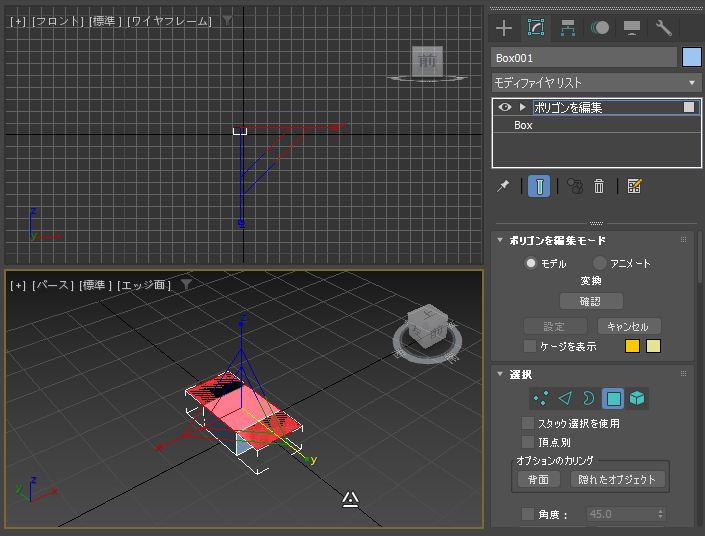Expand the ポリゴンを編集 modifier sub-objects
705x536 pixels.
[x=522, y=107]
